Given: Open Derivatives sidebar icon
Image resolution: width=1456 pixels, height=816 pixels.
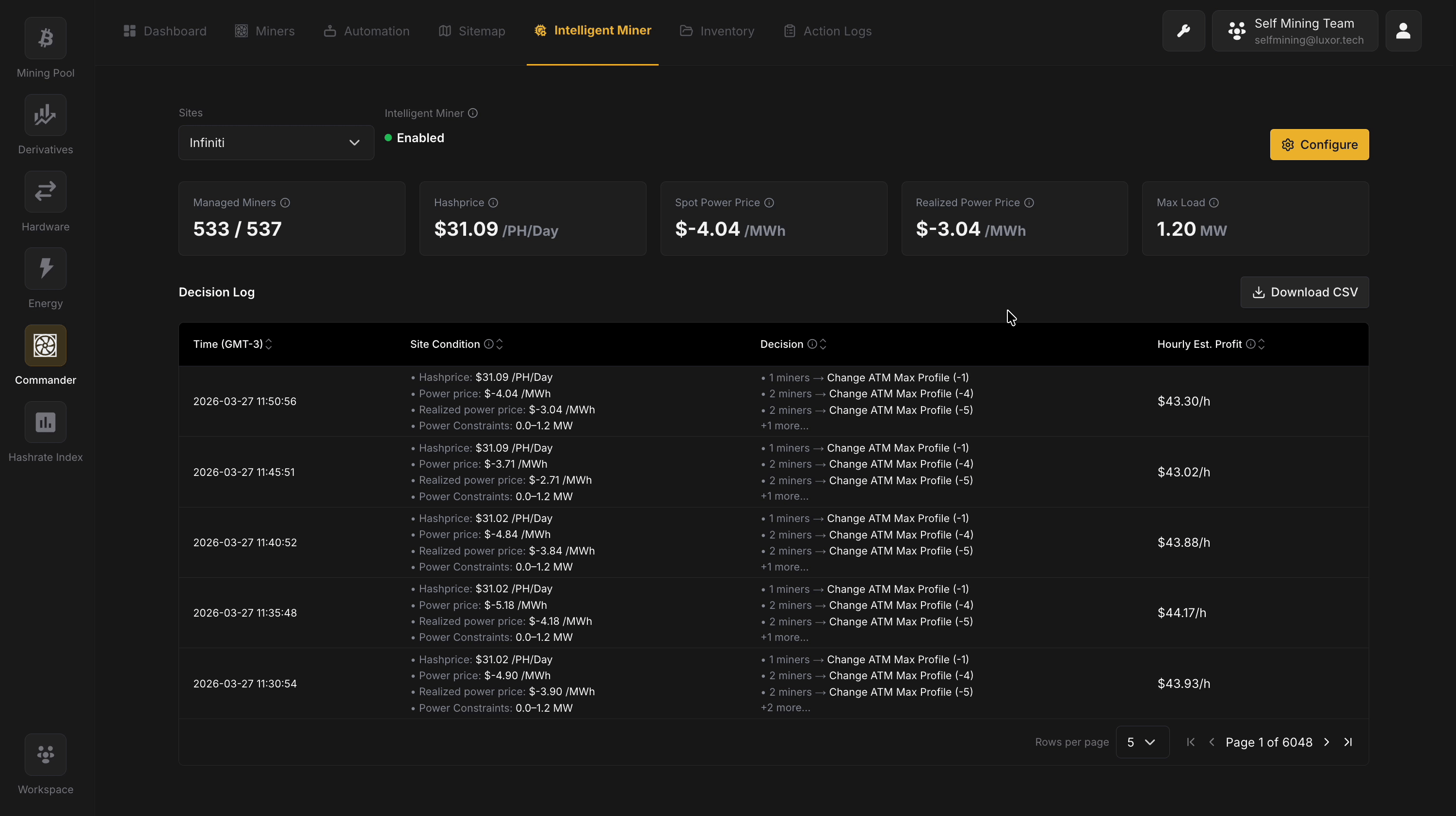Looking at the screenshot, I should (x=45, y=115).
